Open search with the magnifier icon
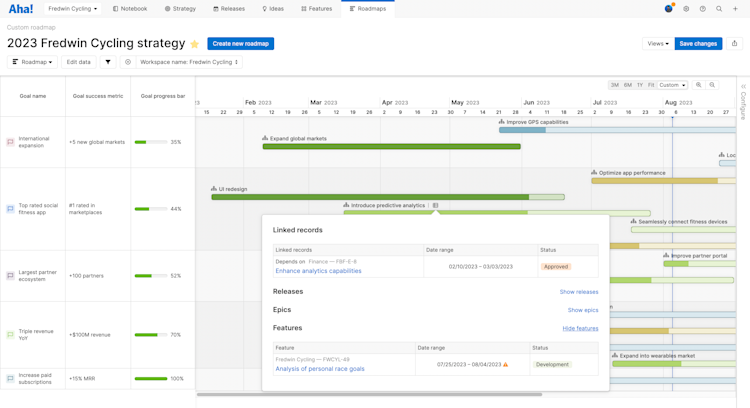The width and height of the screenshot is (750, 408). pyautogui.click(x=719, y=9)
